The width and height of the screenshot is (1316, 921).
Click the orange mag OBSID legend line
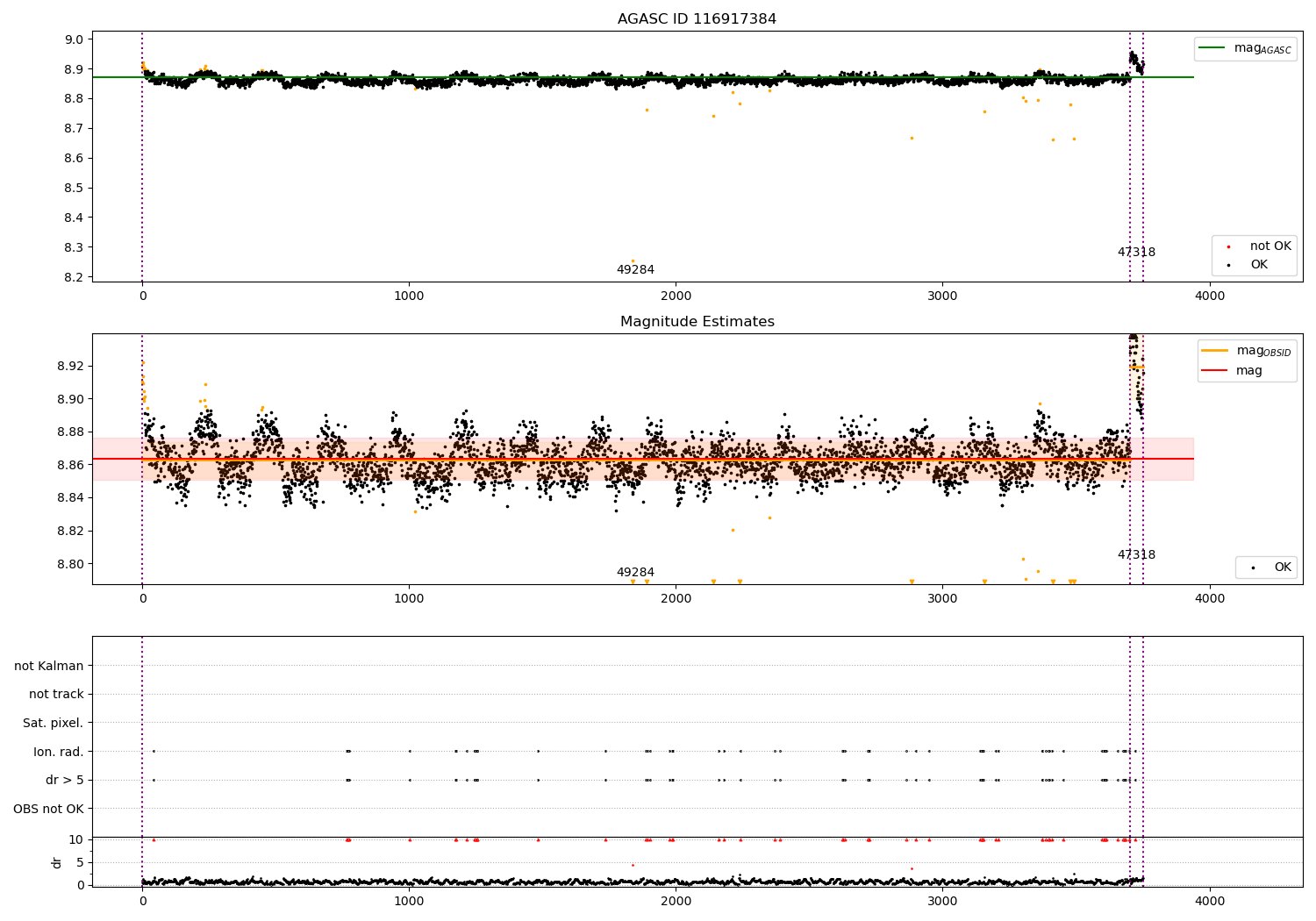coord(1215,351)
